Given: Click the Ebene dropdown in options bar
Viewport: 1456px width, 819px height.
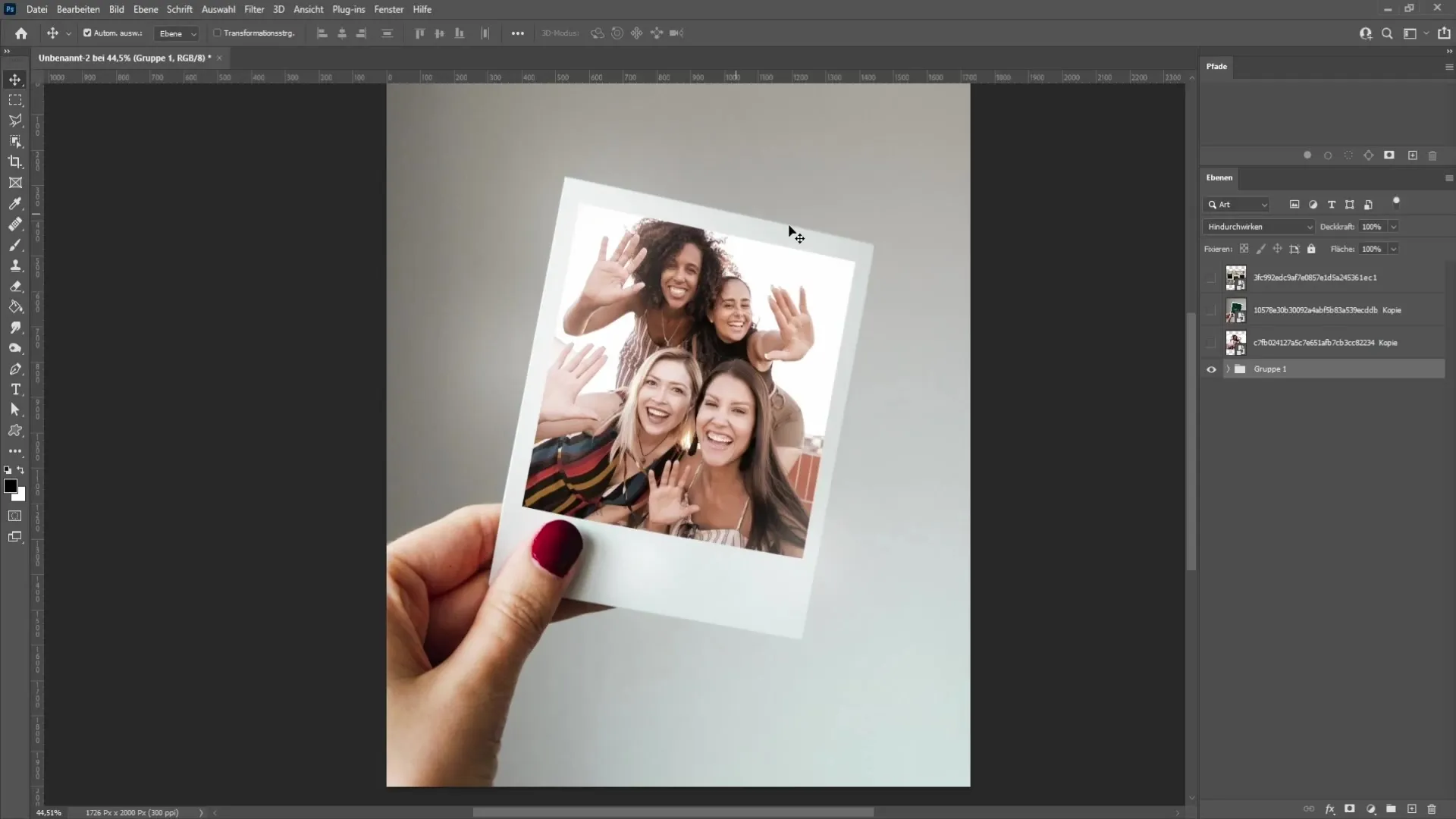Looking at the screenshot, I should tap(175, 33).
